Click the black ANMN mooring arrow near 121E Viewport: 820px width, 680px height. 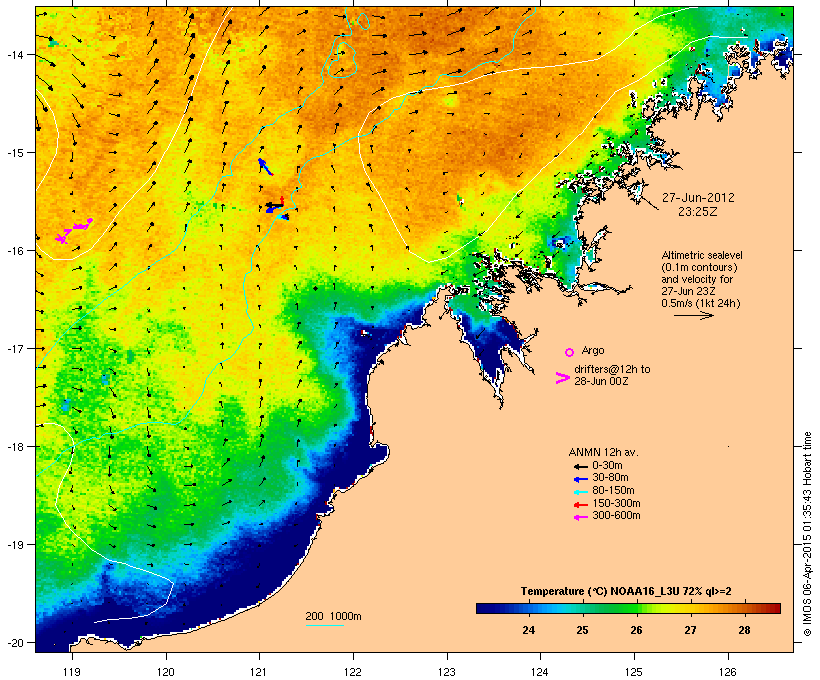[x=274, y=205]
